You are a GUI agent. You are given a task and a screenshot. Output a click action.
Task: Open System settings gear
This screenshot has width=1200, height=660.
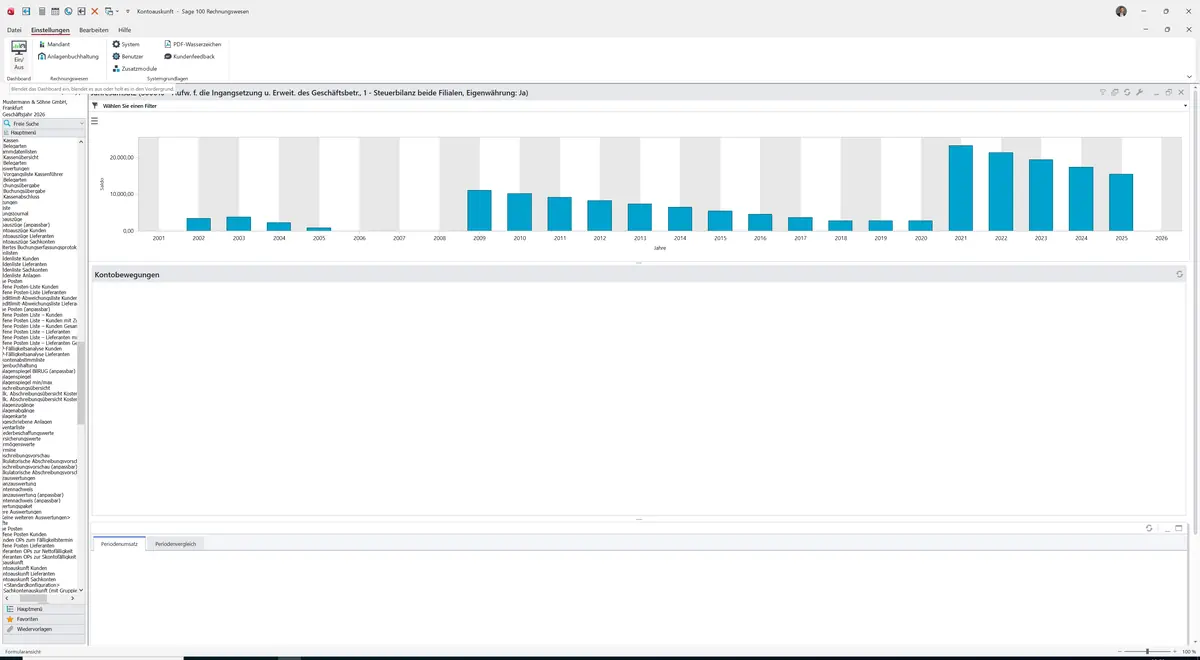[x=126, y=44]
